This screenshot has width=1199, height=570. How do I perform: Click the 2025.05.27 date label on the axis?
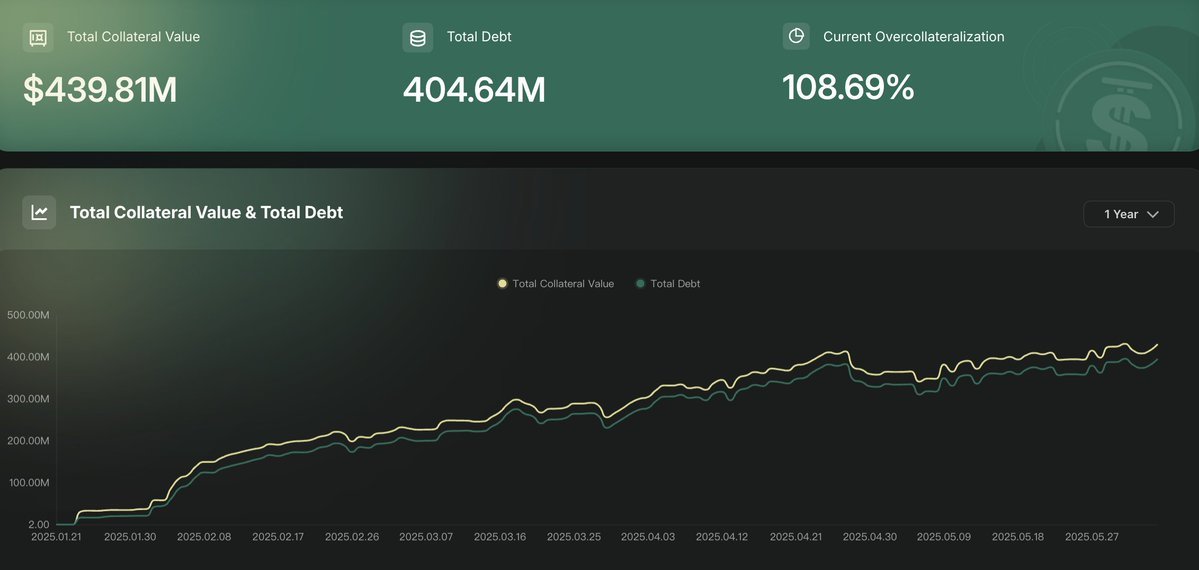(x=1091, y=537)
